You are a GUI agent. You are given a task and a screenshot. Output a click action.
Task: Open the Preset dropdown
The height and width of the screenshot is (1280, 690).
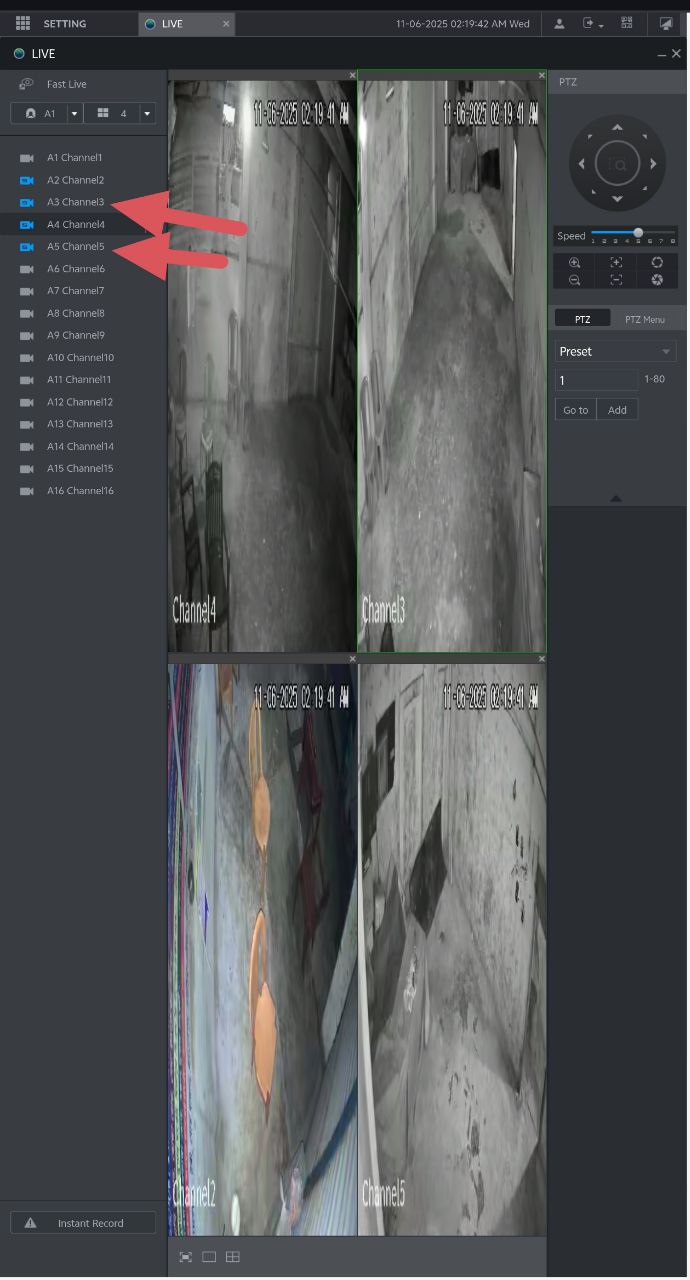[x=615, y=351]
